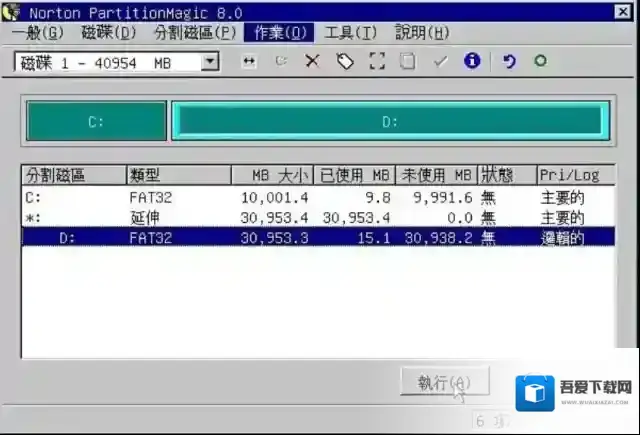Click the 未使用 MB column header
640x435 pixels.
[436, 175]
